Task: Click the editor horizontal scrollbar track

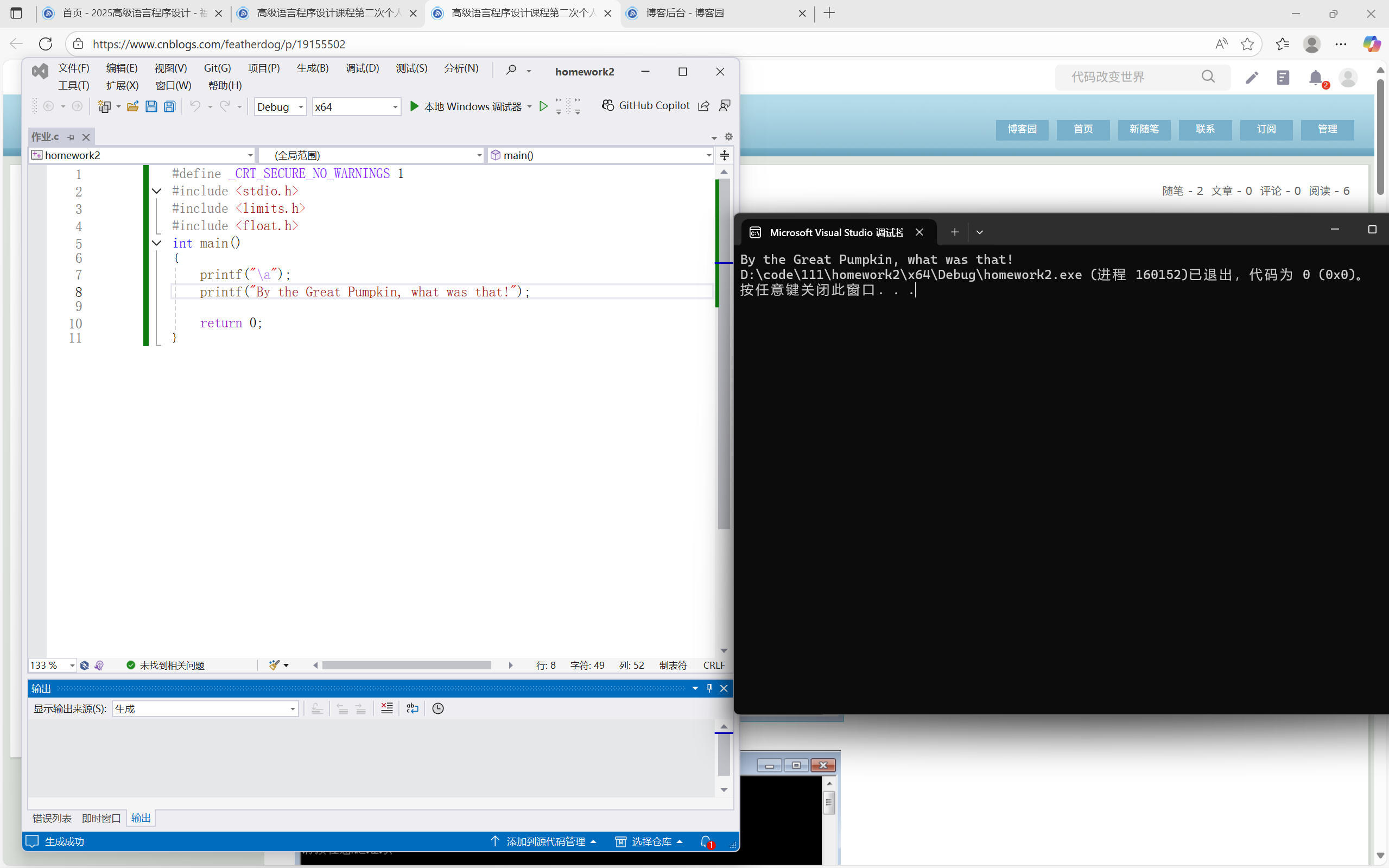Action: pos(407,665)
